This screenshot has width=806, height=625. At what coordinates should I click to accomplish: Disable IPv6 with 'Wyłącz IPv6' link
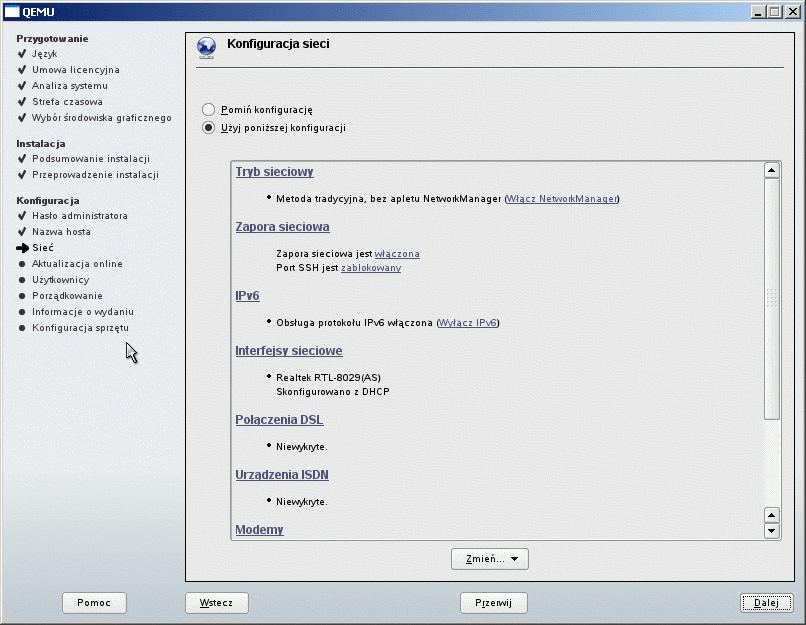468,323
